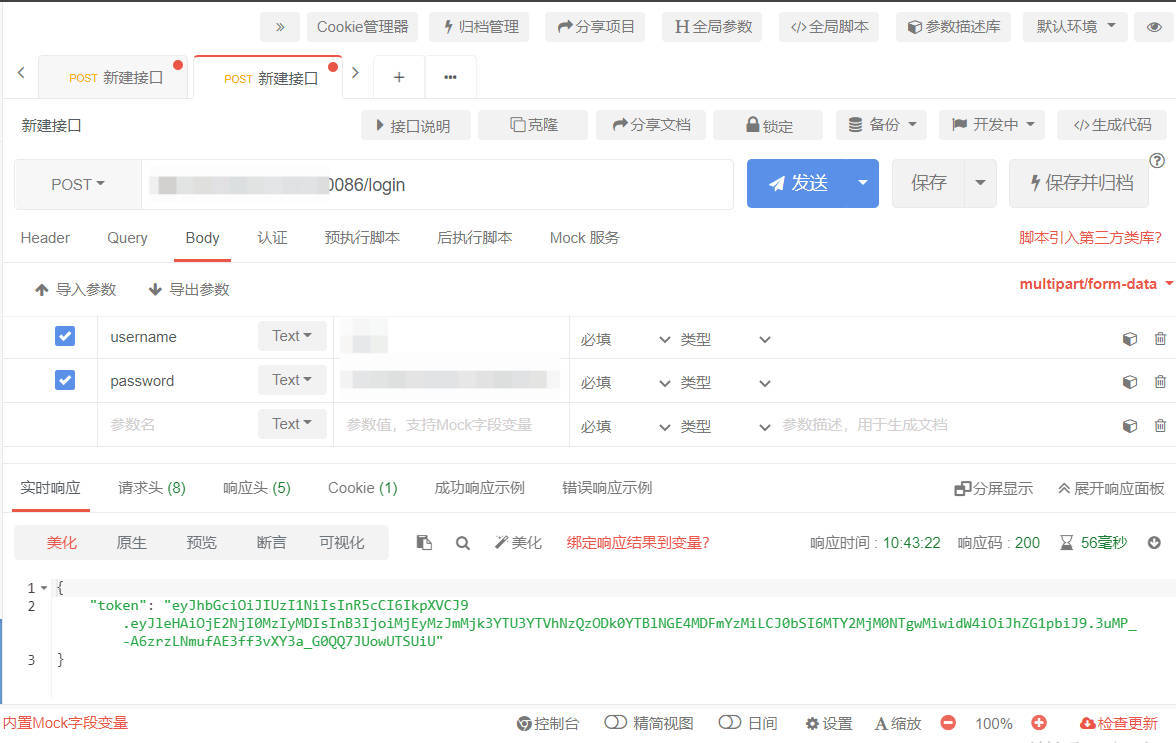Open multipart/form-data body type dropdown
This screenshot has height=743, width=1176.
click(x=1096, y=284)
